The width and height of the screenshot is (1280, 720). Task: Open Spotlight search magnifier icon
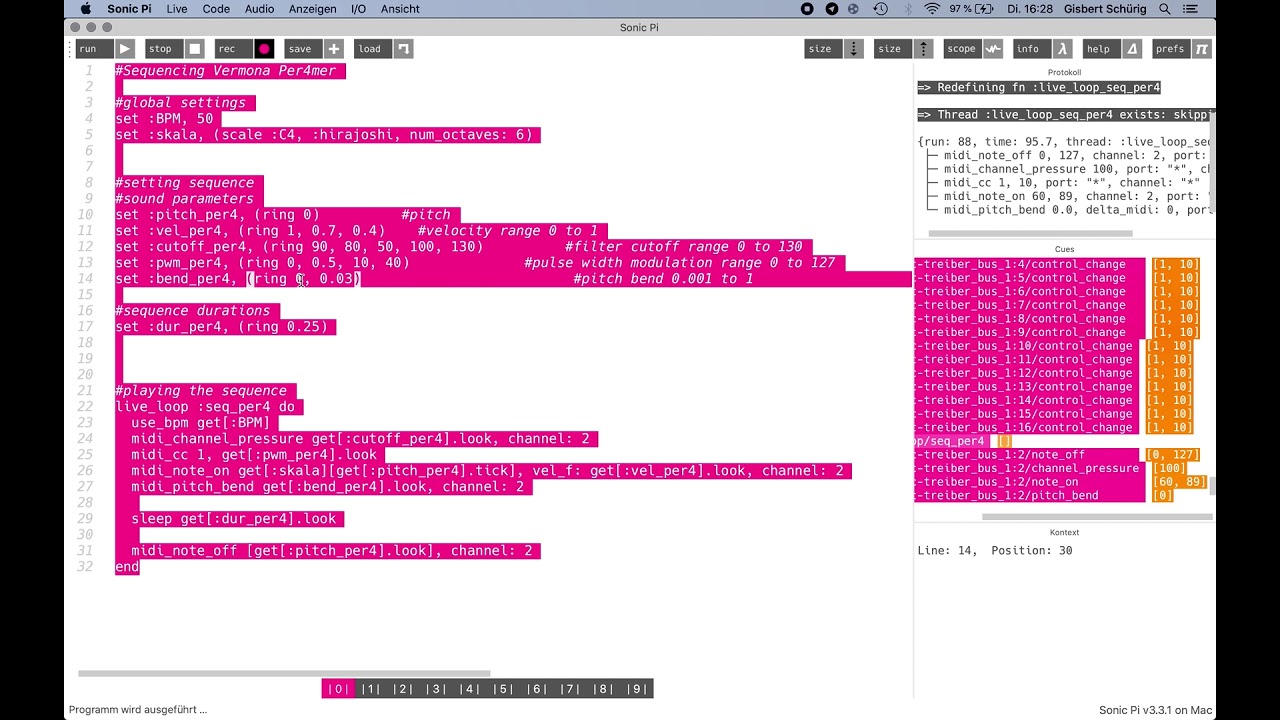(x=1165, y=9)
